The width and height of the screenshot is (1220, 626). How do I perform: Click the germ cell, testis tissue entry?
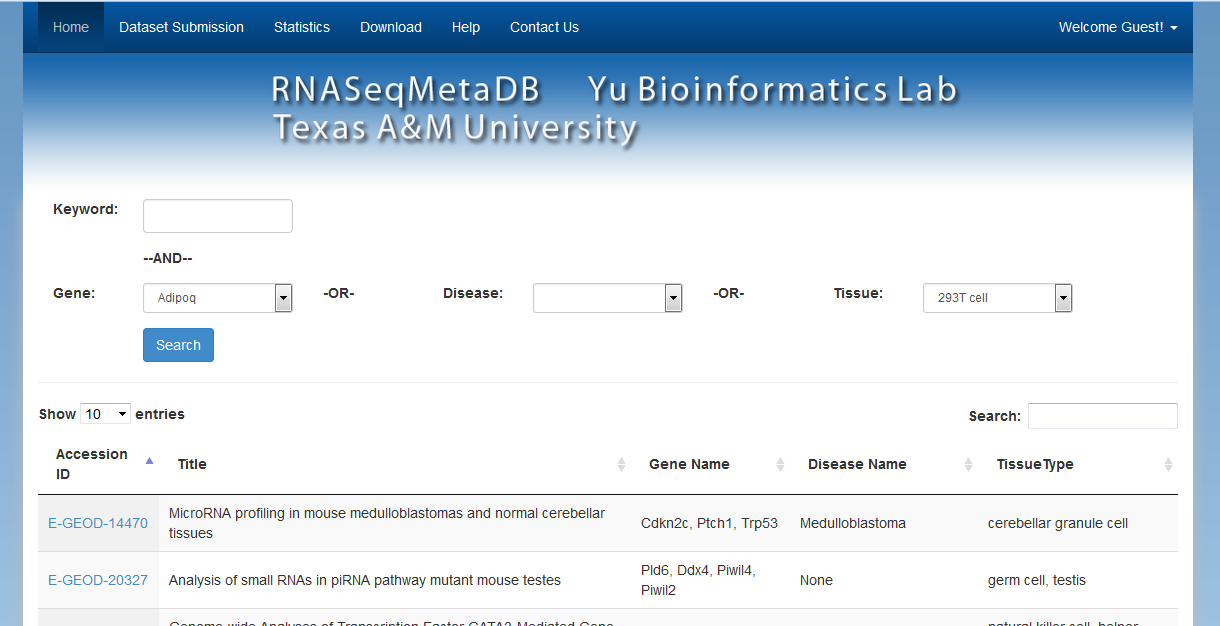(x=1037, y=580)
